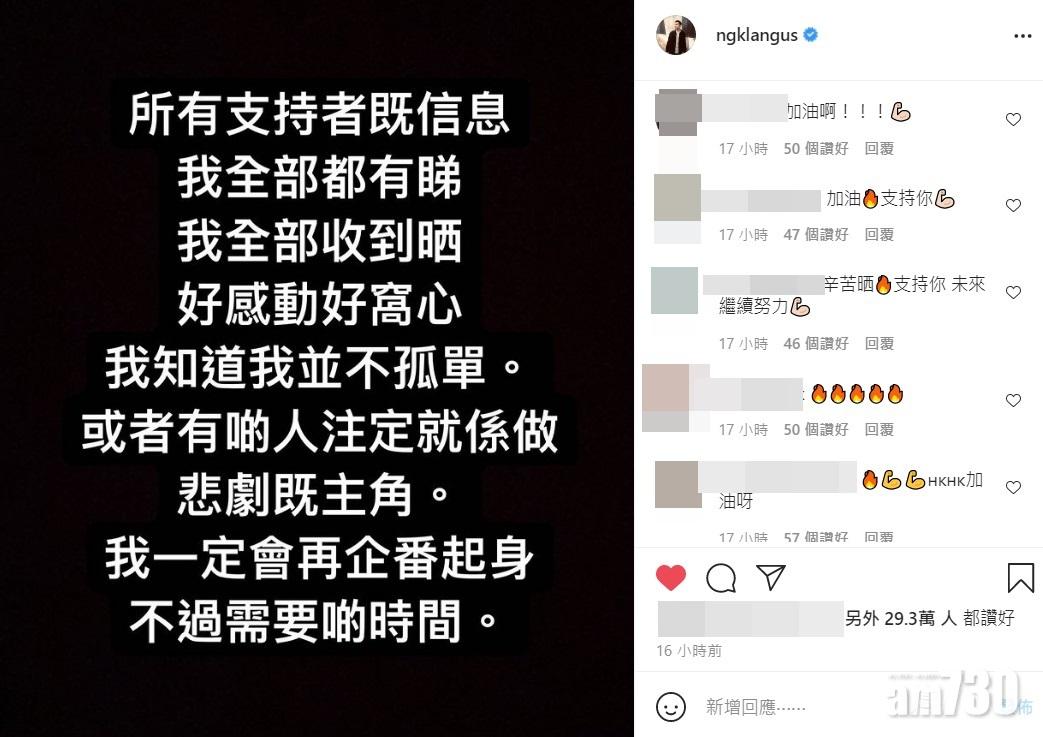Image resolution: width=1043 pixels, height=737 pixels.
Task: Open the emoji smiley picker
Action: (x=670, y=706)
